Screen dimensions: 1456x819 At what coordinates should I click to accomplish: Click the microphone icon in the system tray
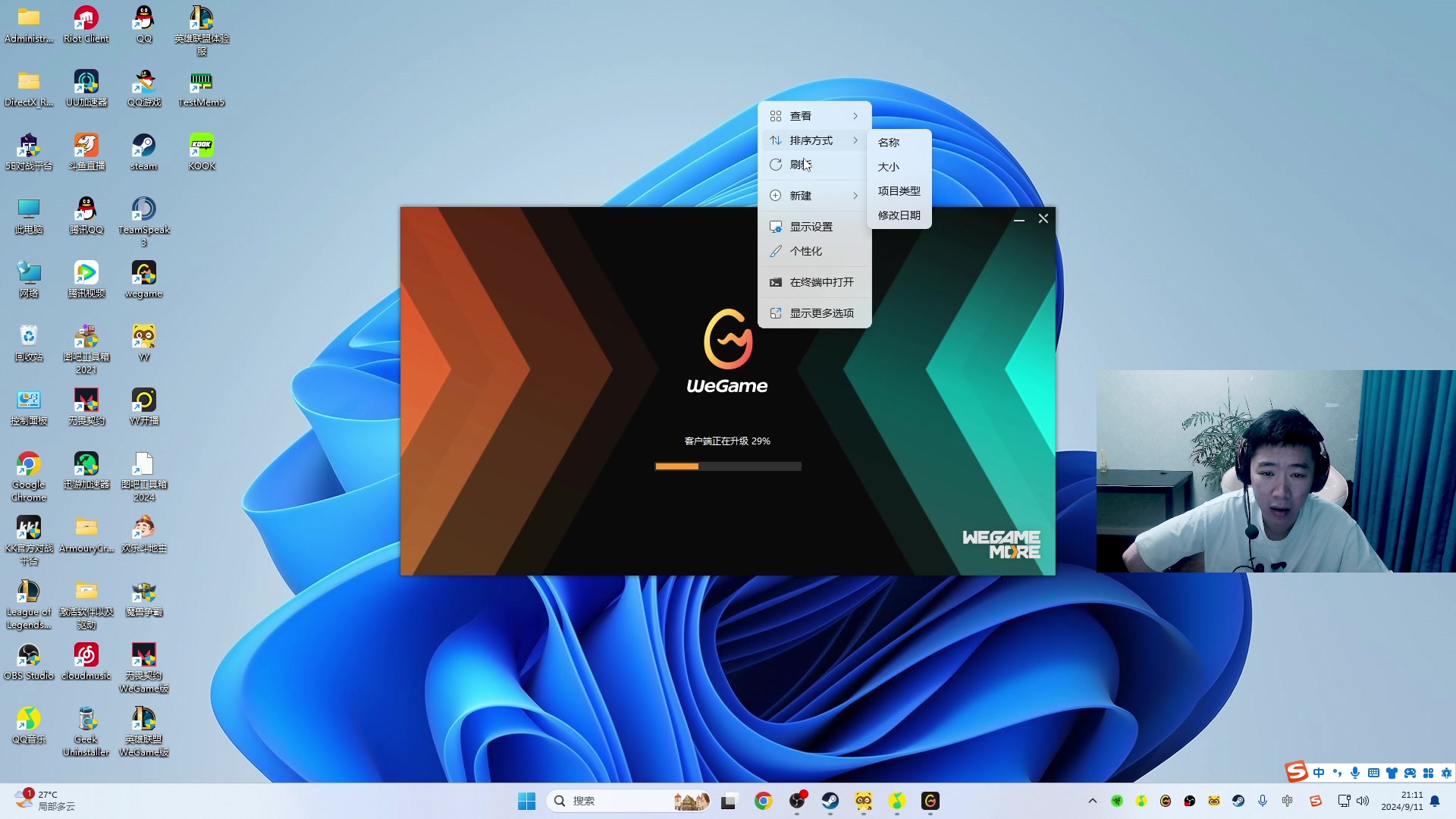(x=1263, y=801)
